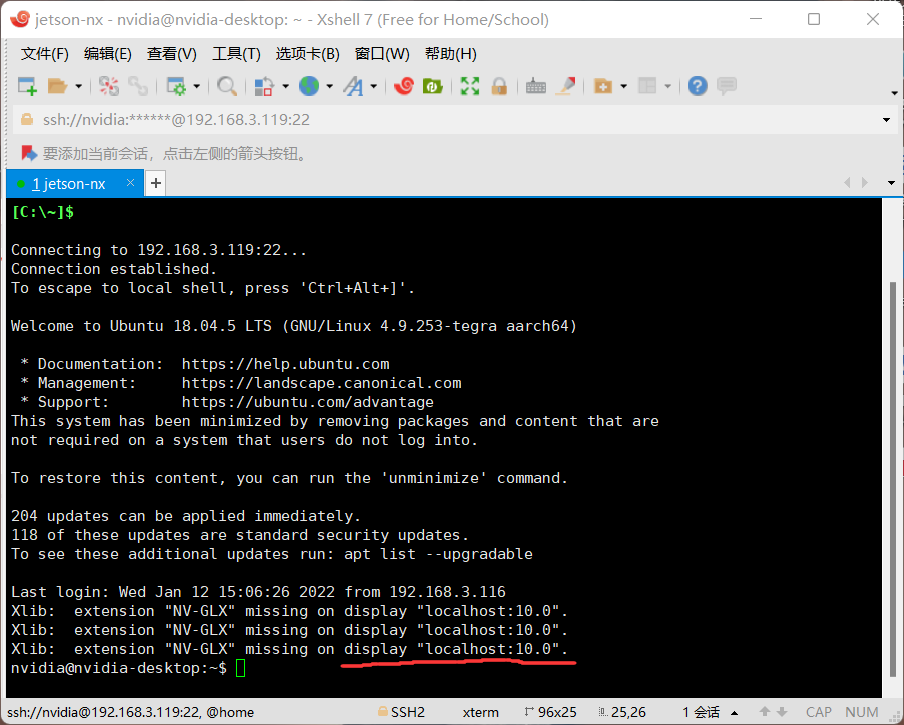Click the nvidia@nvidia-desktop terminal prompt cursor

[240, 669]
